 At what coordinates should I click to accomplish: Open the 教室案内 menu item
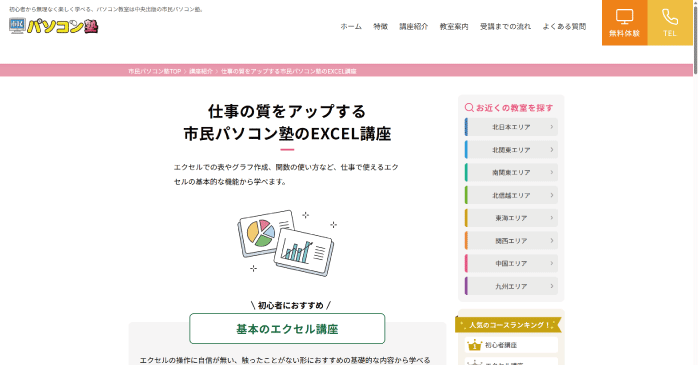pyautogui.click(x=454, y=27)
